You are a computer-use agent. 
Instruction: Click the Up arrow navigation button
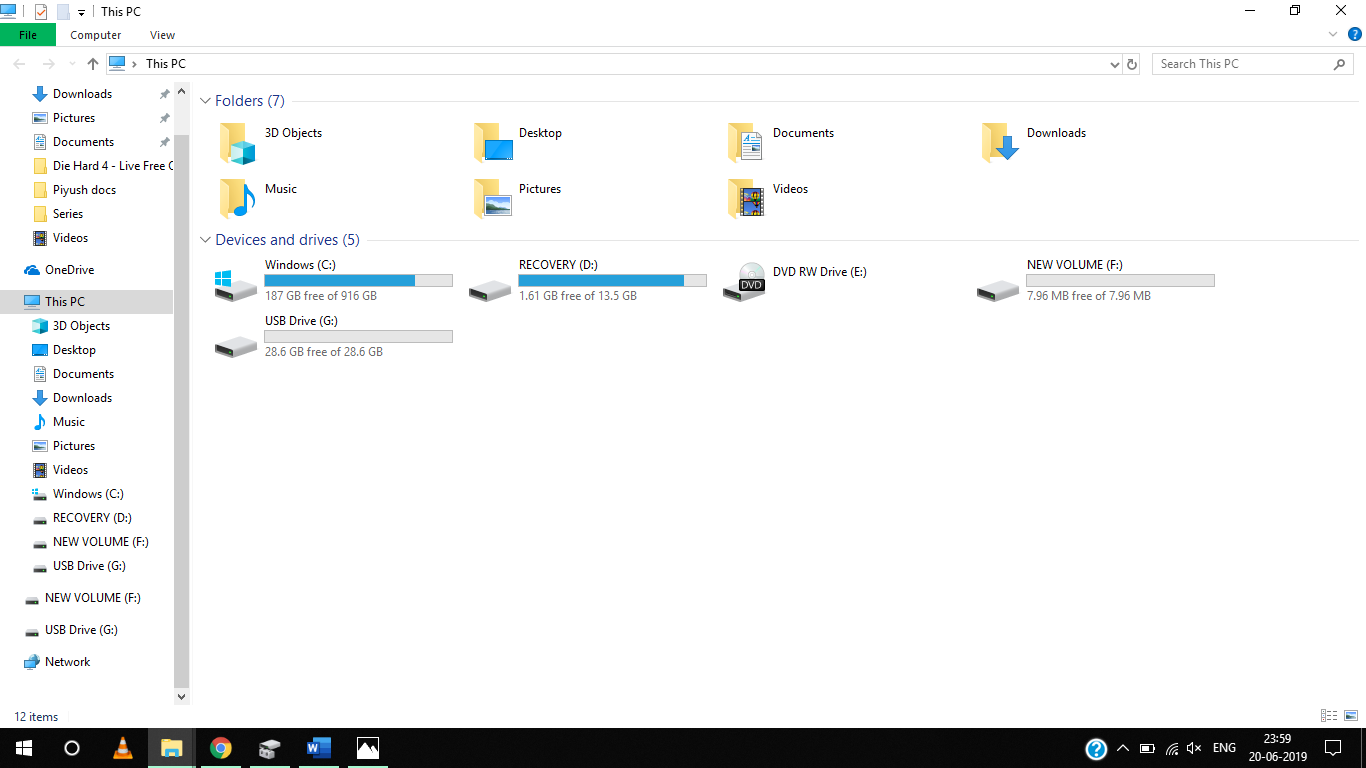[93, 64]
